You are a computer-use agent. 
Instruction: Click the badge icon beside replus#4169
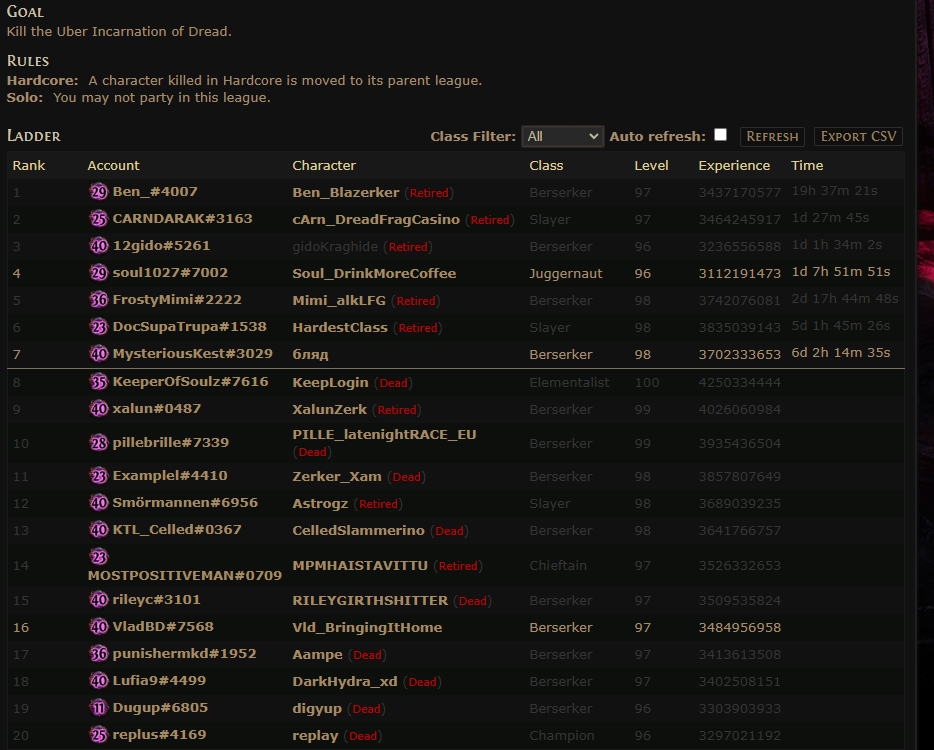(98, 735)
